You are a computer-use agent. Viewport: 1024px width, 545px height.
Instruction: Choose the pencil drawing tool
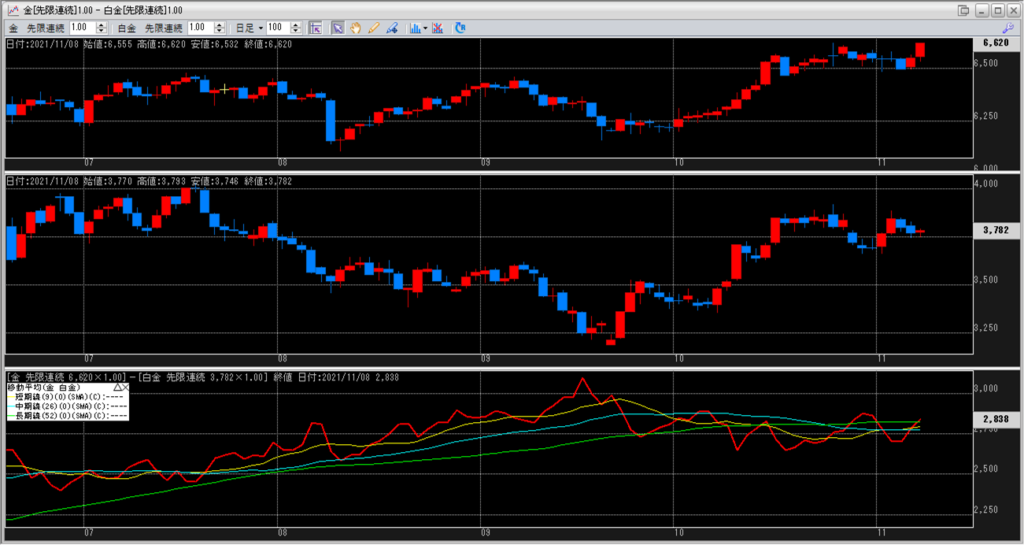click(x=372, y=28)
